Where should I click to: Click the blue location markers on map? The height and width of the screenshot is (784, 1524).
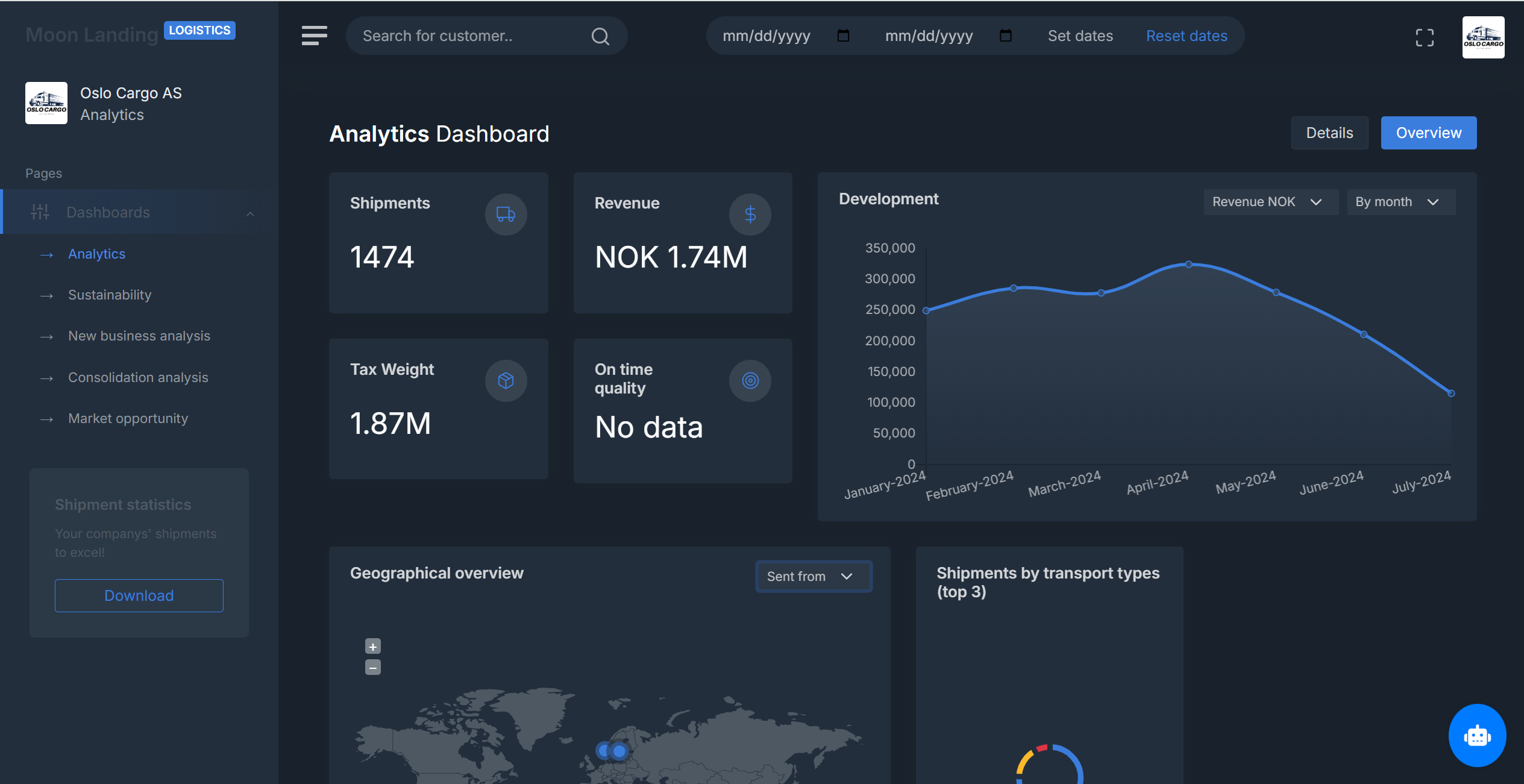tap(612, 750)
